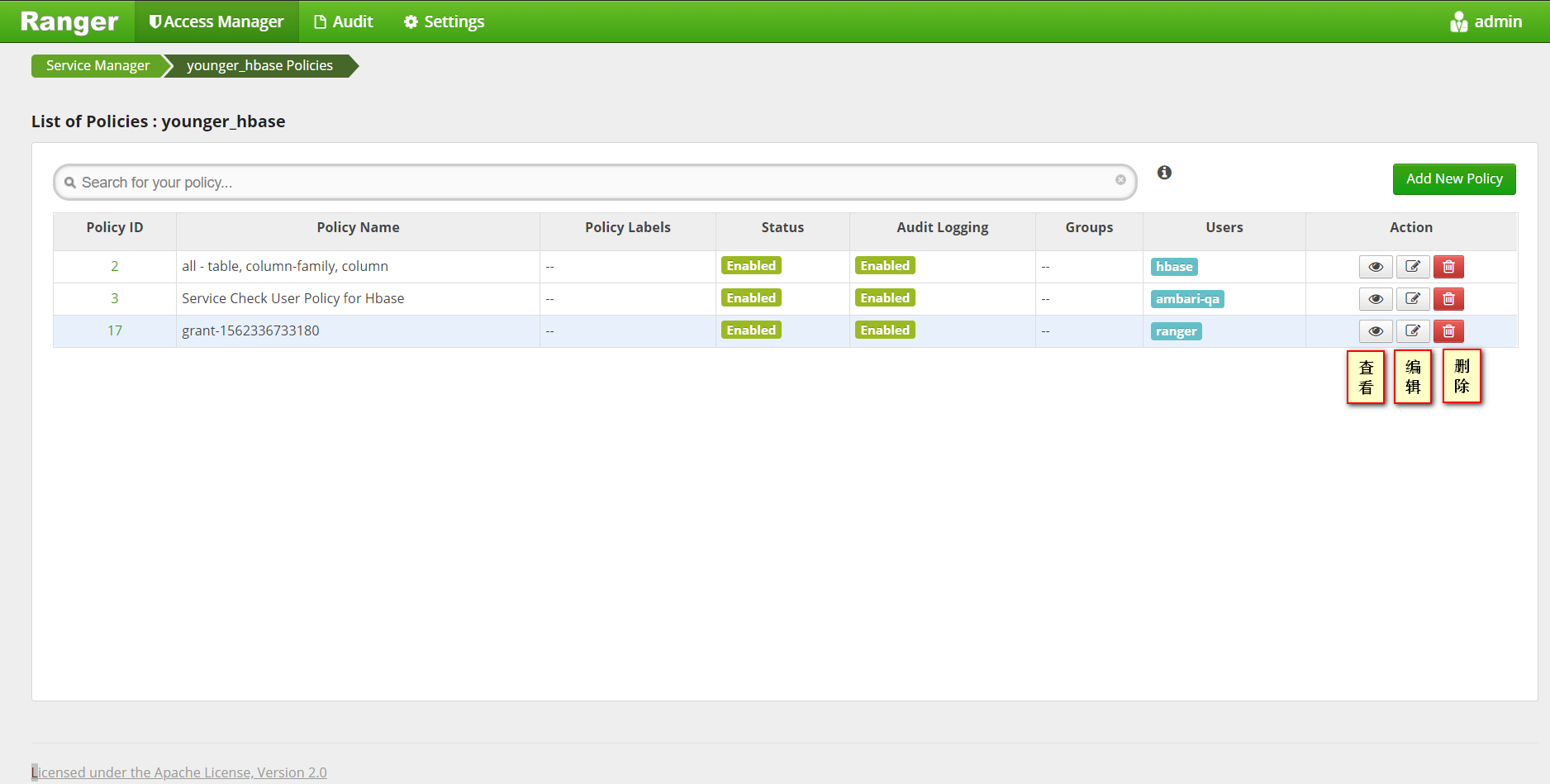Screen dimensions: 1550x784
Task: Open the Settings dropdown
Action: [x=443, y=21]
